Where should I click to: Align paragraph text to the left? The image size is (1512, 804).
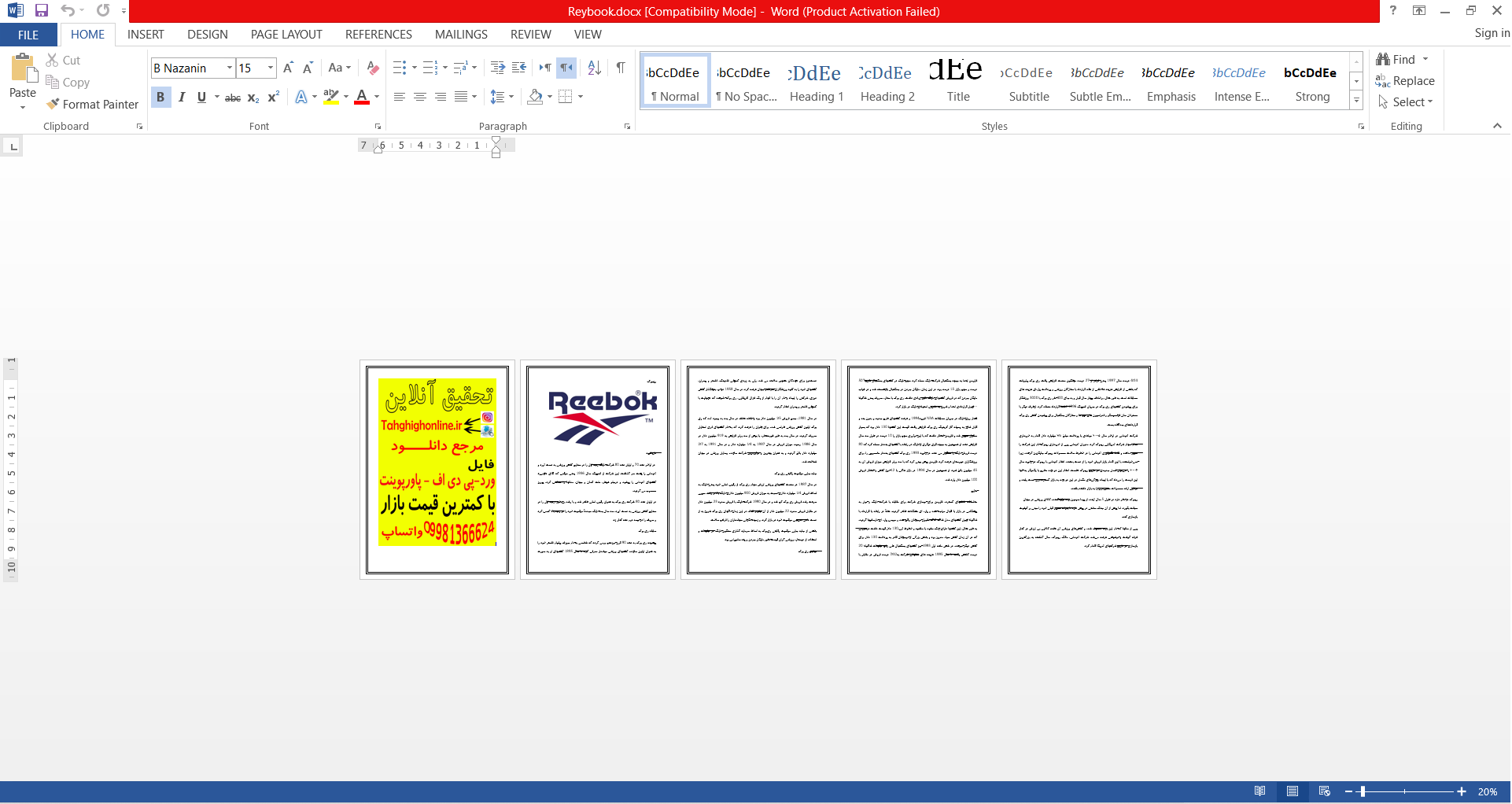pyautogui.click(x=400, y=97)
